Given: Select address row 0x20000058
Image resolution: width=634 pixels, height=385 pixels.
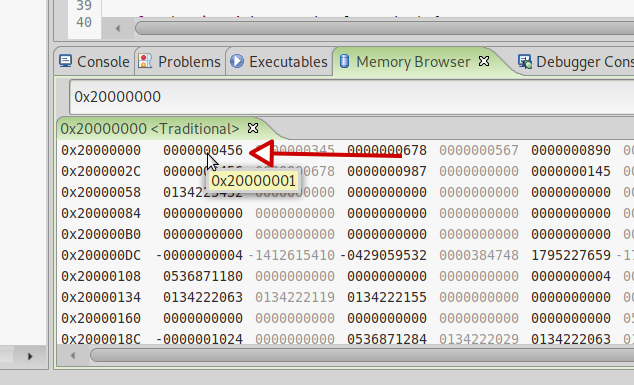Looking at the screenshot, I should [101, 192].
